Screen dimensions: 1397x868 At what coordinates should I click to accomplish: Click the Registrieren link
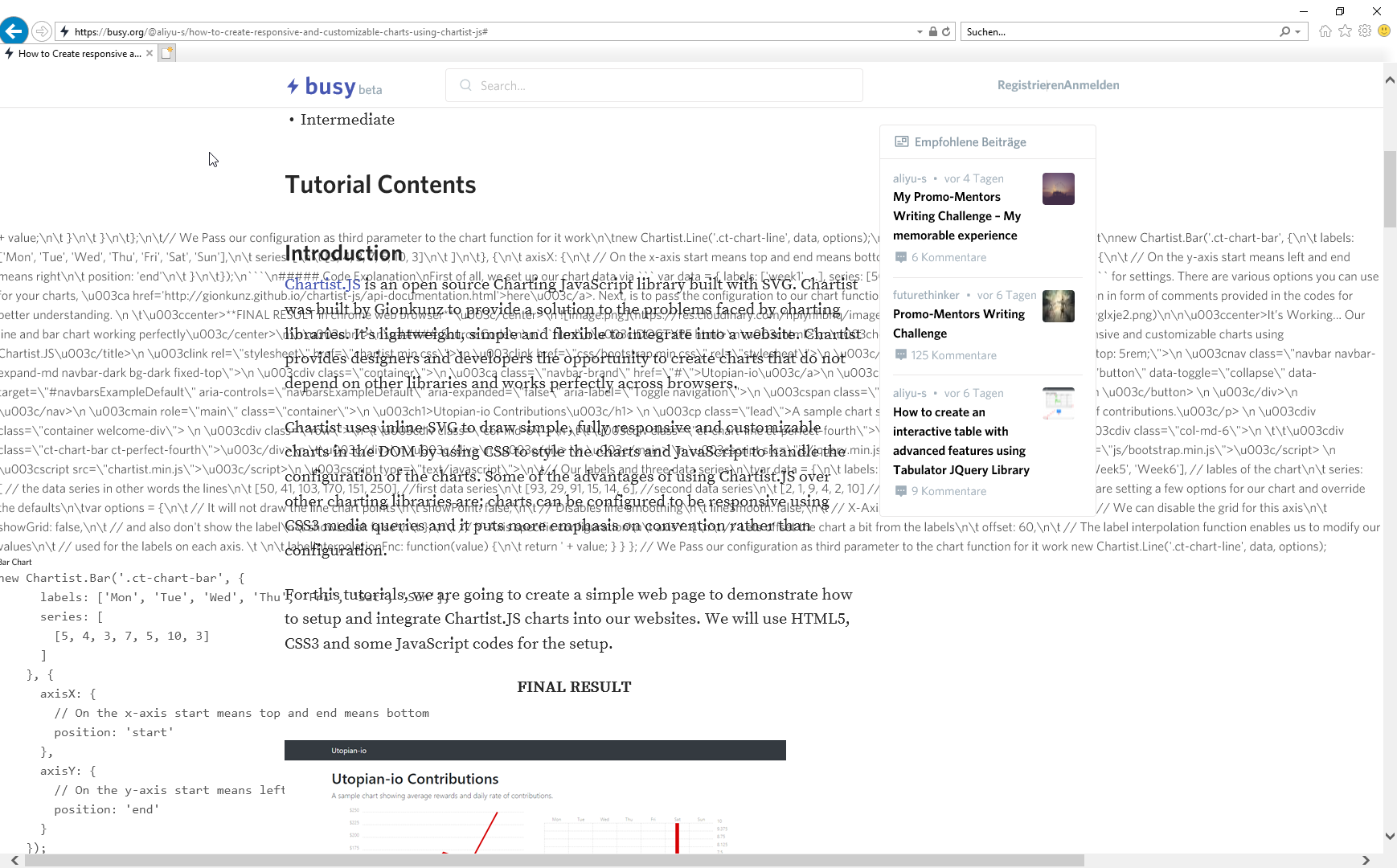click(1029, 85)
